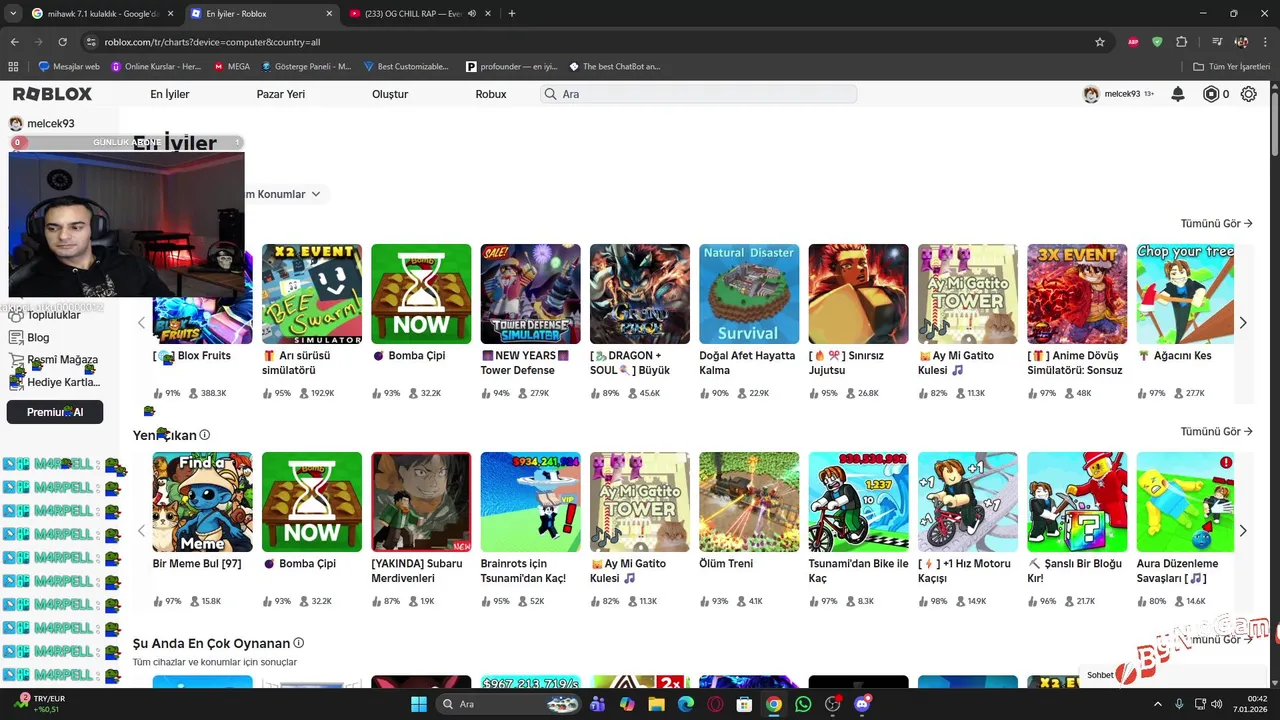Open a new browser tab
The image size is (1280, 720).
(512, 14)
